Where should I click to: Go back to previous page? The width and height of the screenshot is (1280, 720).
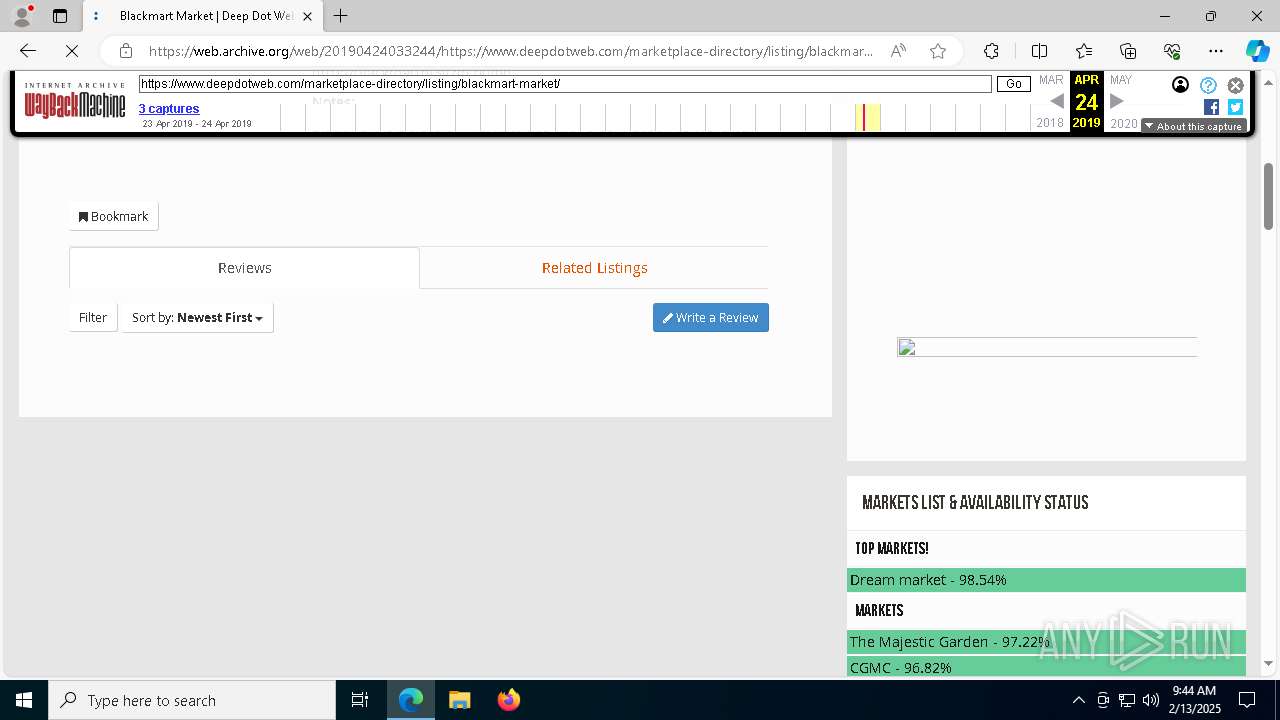tap(28, 51)
